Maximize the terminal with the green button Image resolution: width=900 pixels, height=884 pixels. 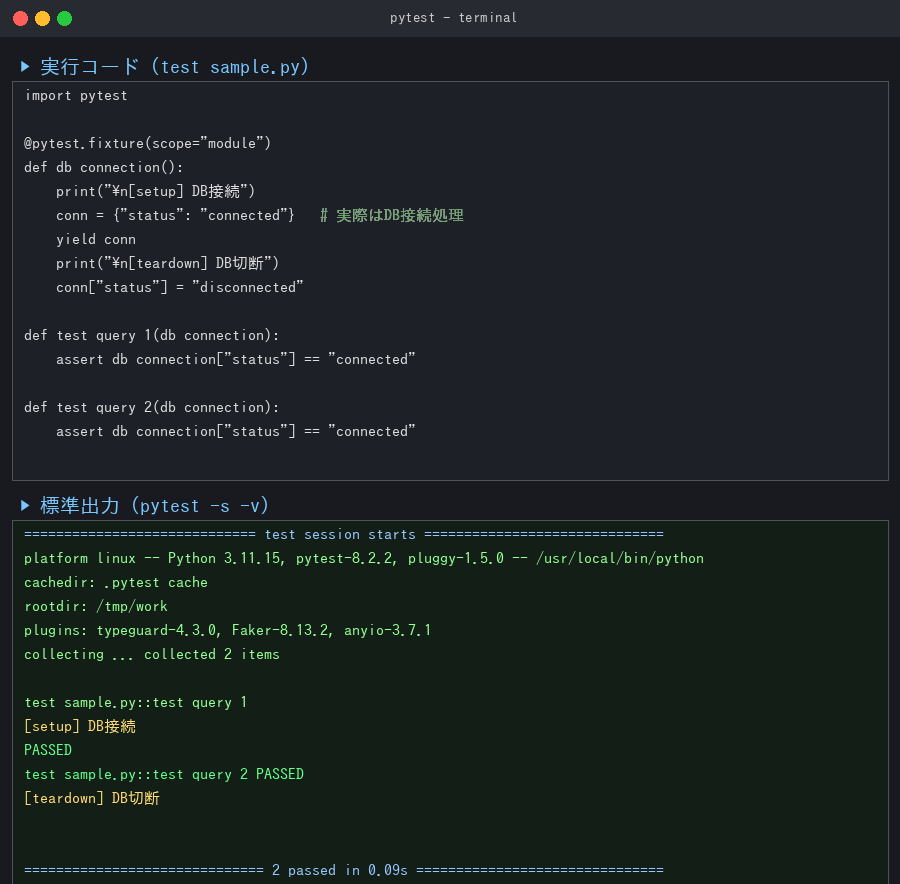pyautogui.click(x=65, y=18)
